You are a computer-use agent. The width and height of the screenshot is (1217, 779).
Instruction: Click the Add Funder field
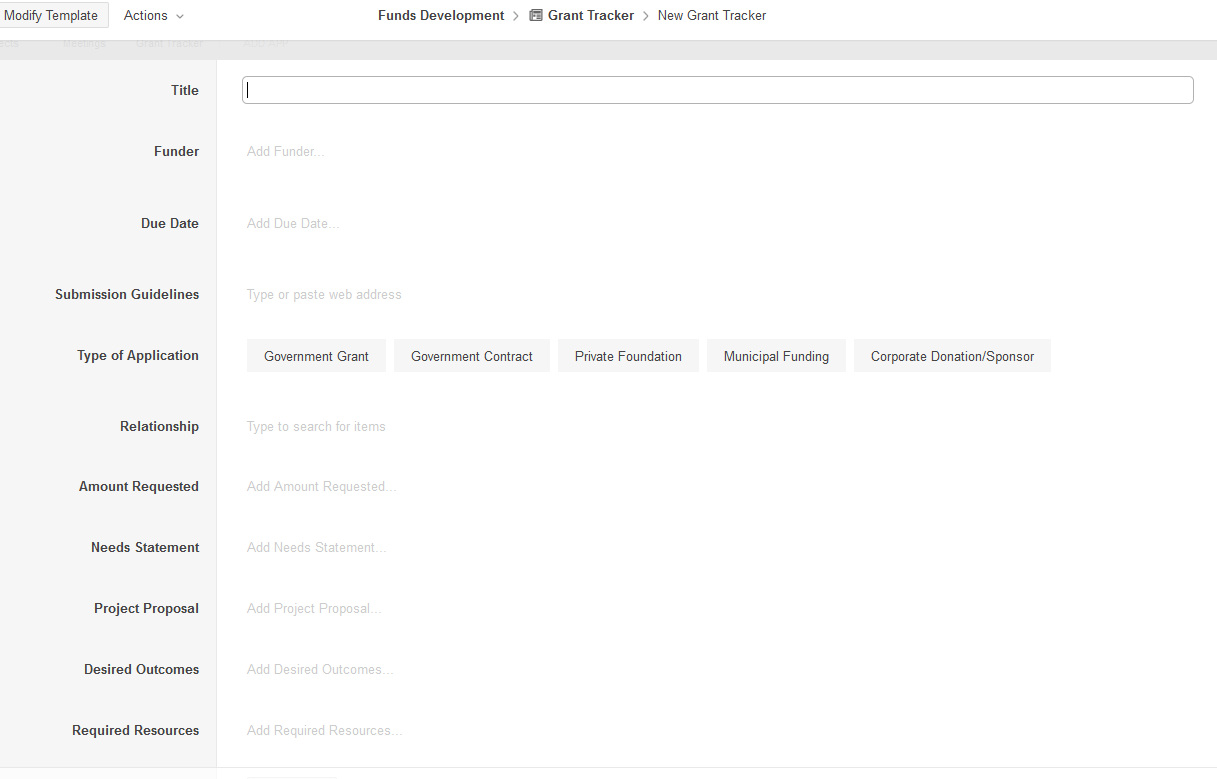point(286,152)
